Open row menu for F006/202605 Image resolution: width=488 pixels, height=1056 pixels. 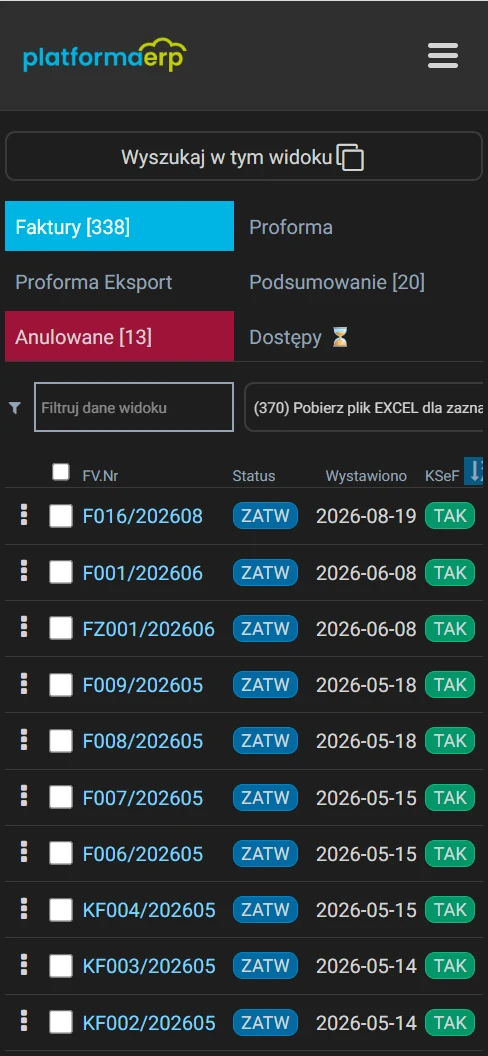pyautogui.click(x=24, y=853)
